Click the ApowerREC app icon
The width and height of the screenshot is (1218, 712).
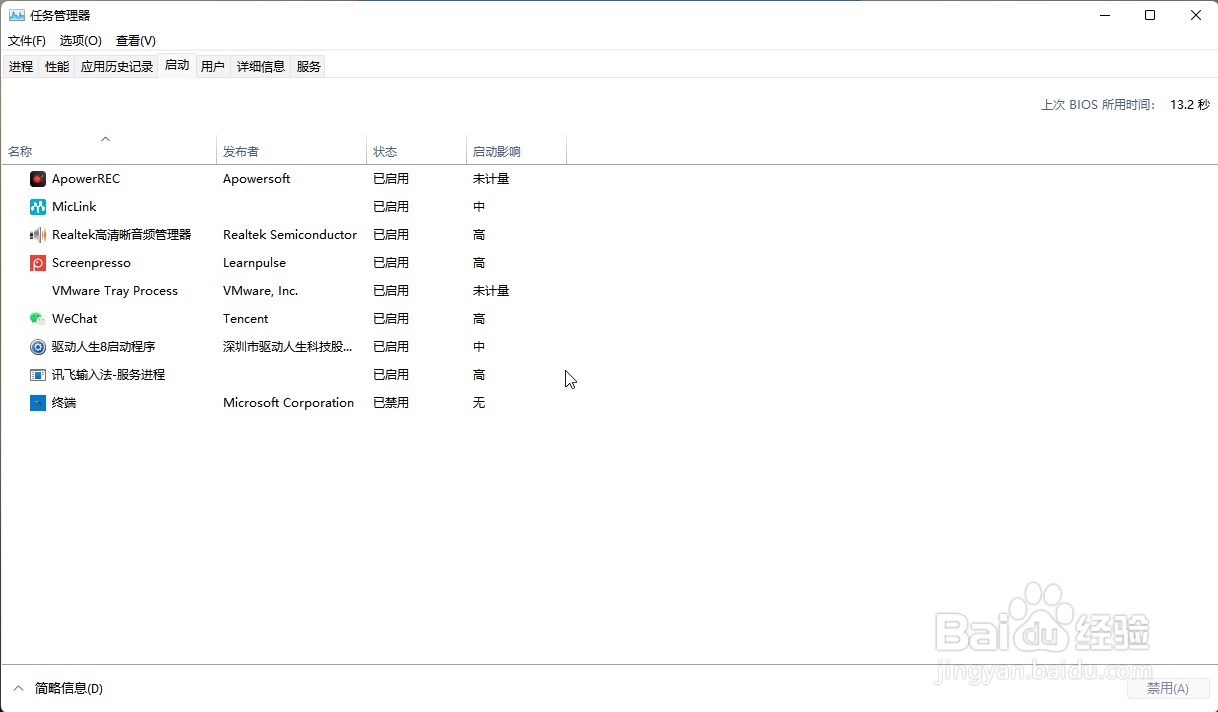click(38, 179)
